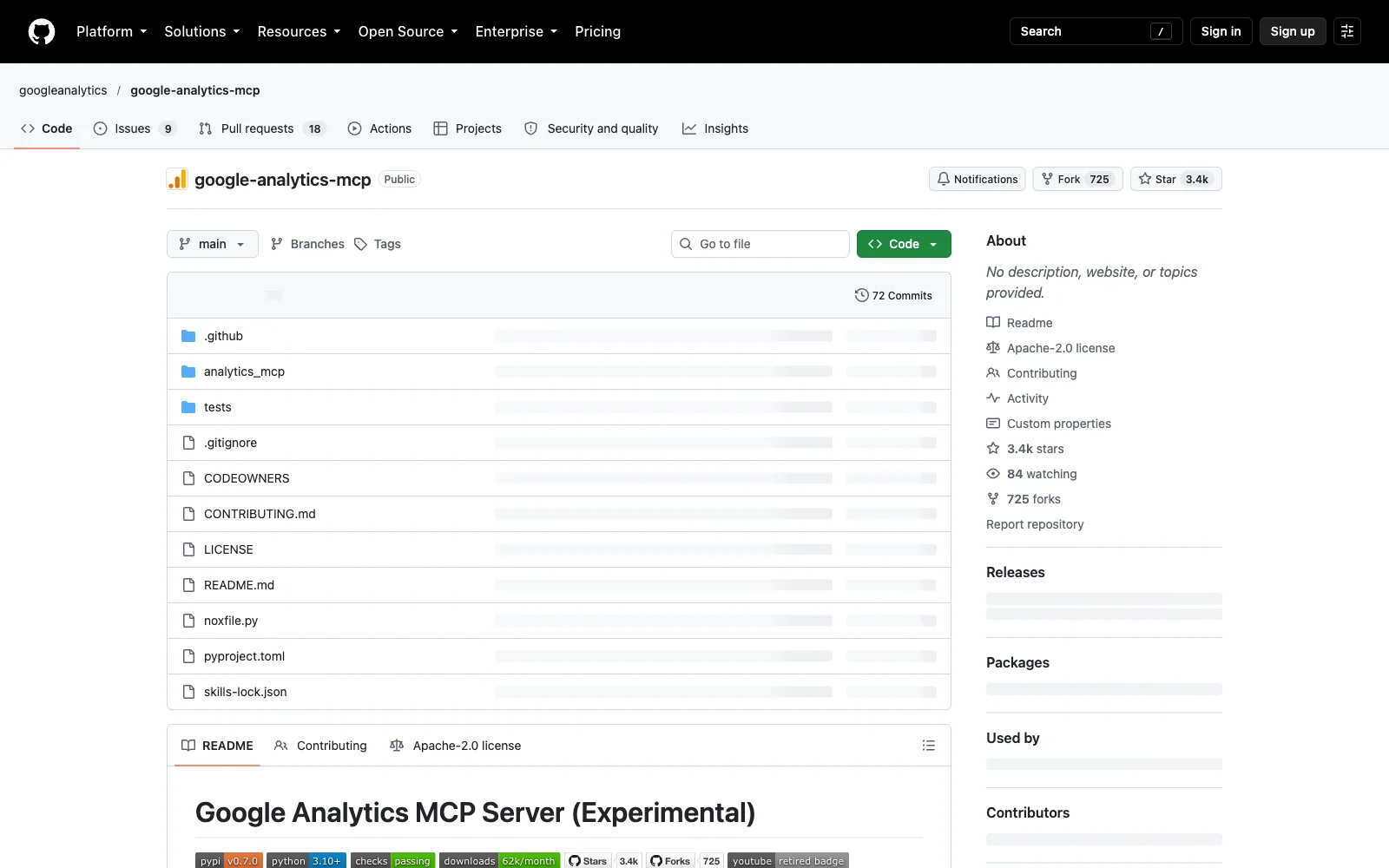Open GitHub home via the octocat logo
The image size is (1389, 868).
(42, 31)
